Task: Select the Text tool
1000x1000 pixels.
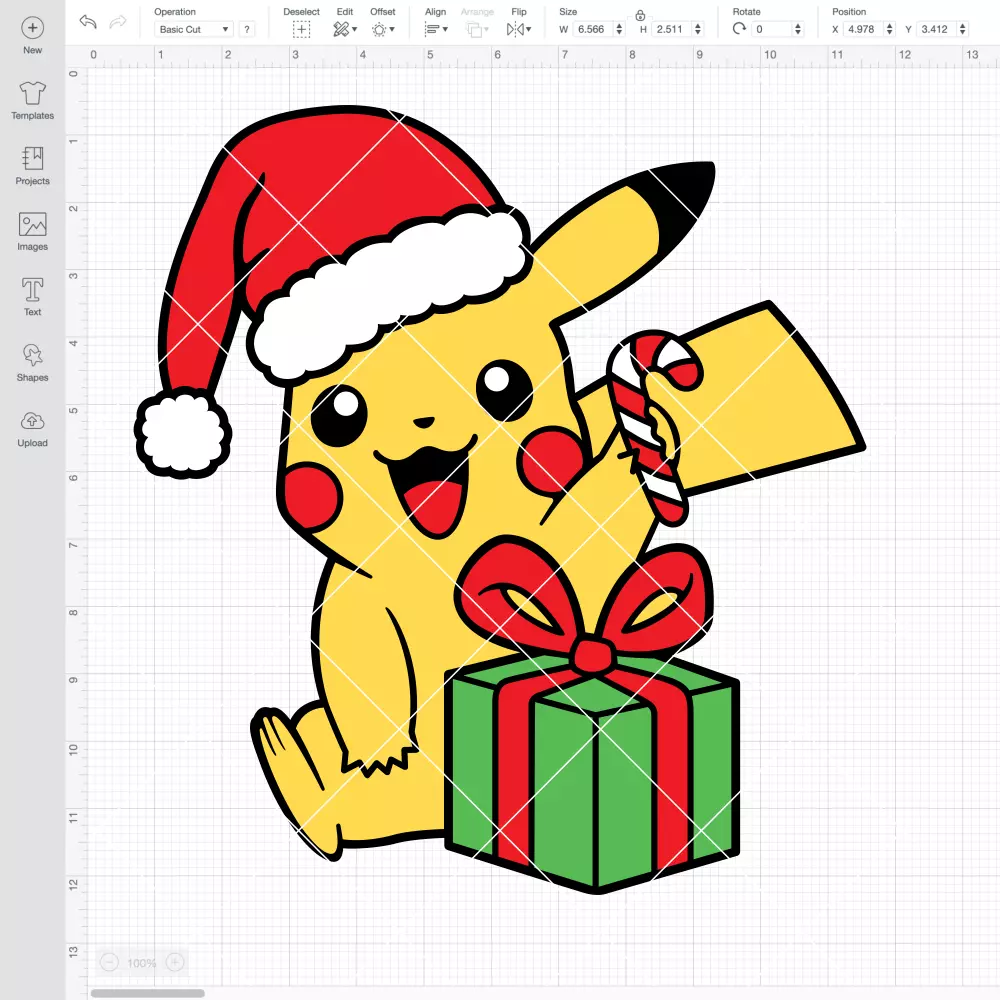Action: [33, 297]
